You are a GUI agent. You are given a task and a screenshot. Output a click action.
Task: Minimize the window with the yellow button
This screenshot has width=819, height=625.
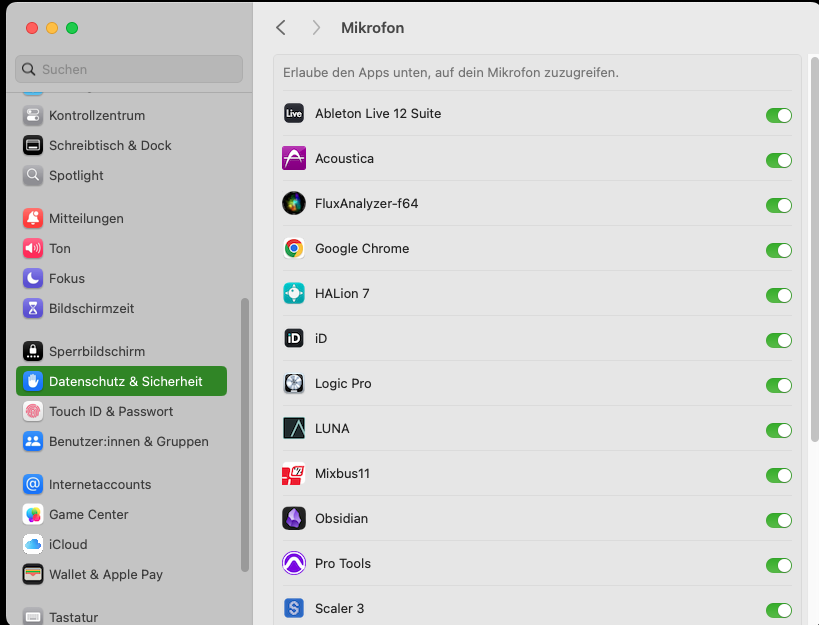52,28
